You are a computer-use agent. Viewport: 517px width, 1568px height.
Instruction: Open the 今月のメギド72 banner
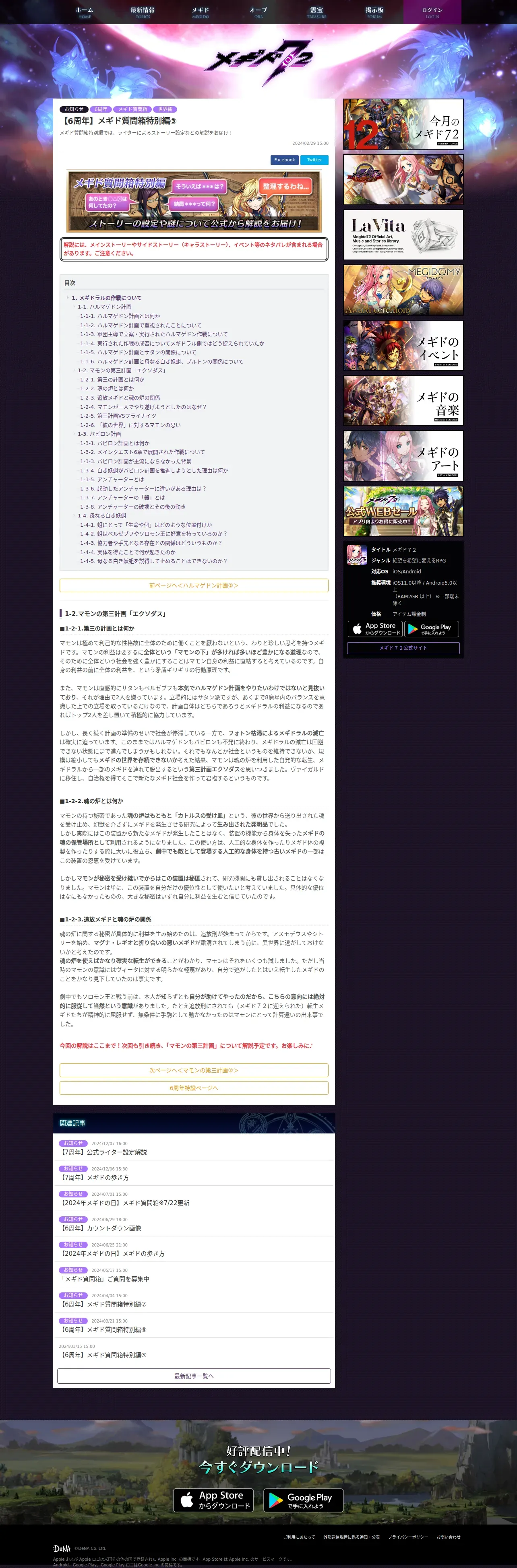pos(403,124)
